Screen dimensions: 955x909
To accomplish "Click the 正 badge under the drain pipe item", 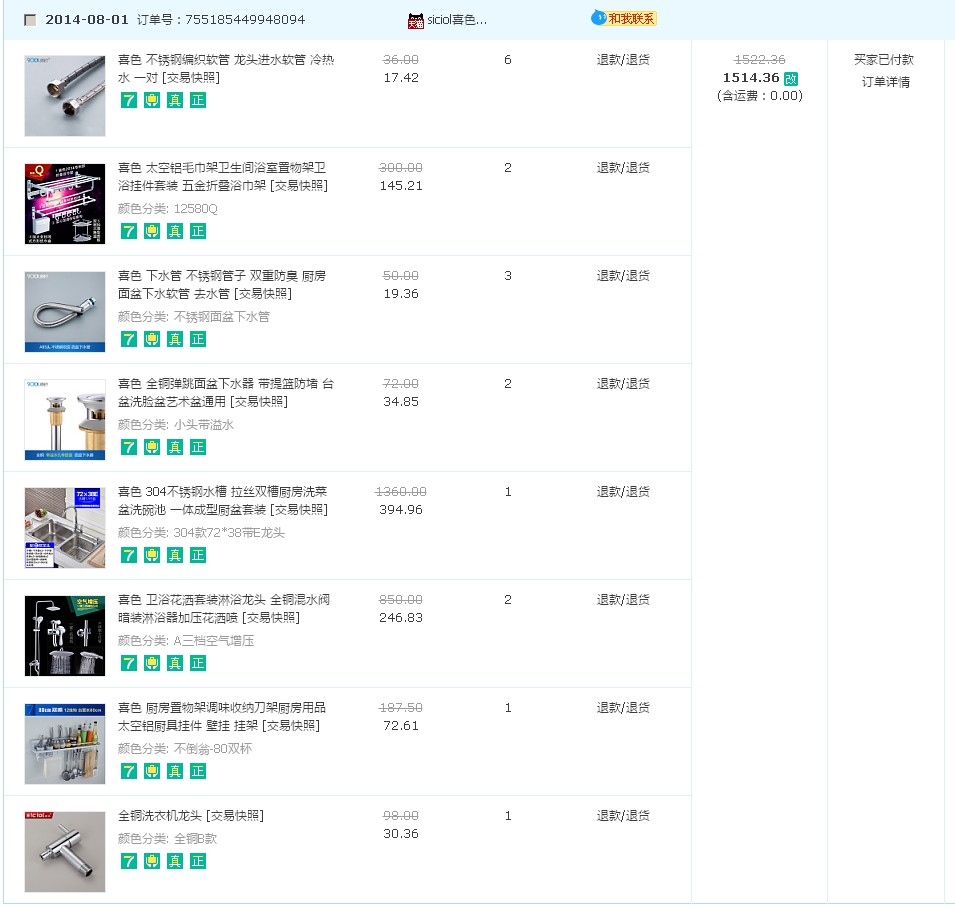I will tap(198, 339).
